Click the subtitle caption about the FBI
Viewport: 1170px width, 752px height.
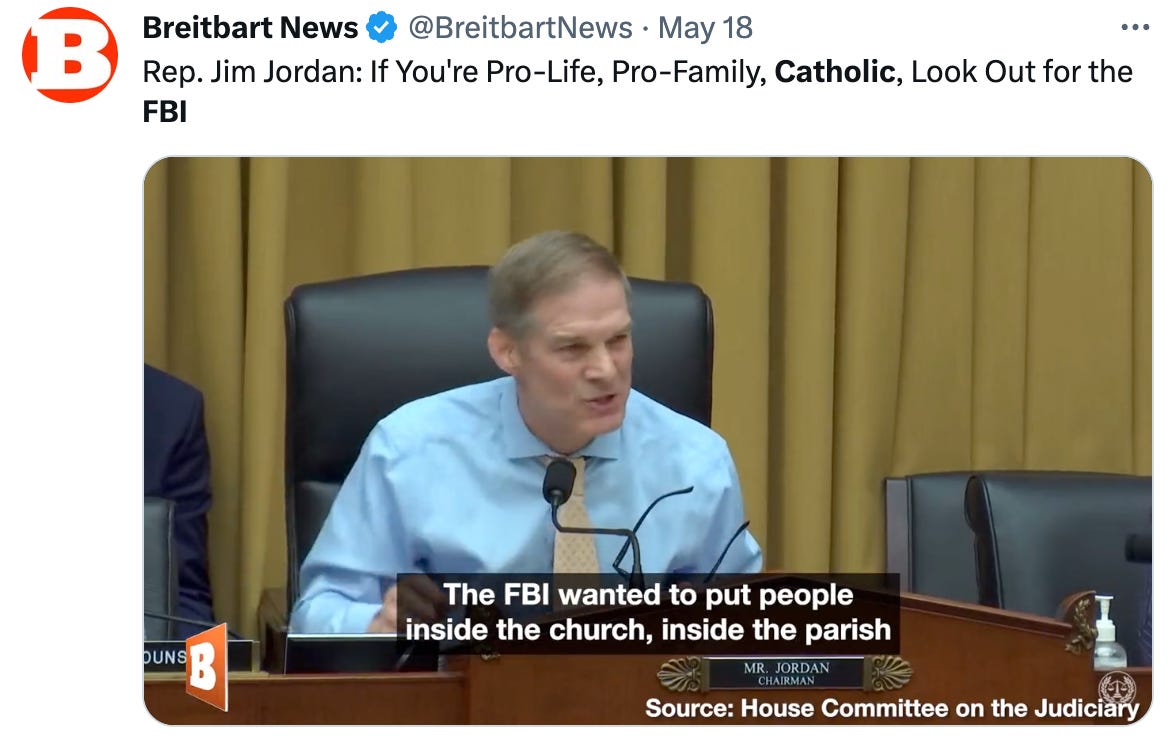tap(648, 612)
